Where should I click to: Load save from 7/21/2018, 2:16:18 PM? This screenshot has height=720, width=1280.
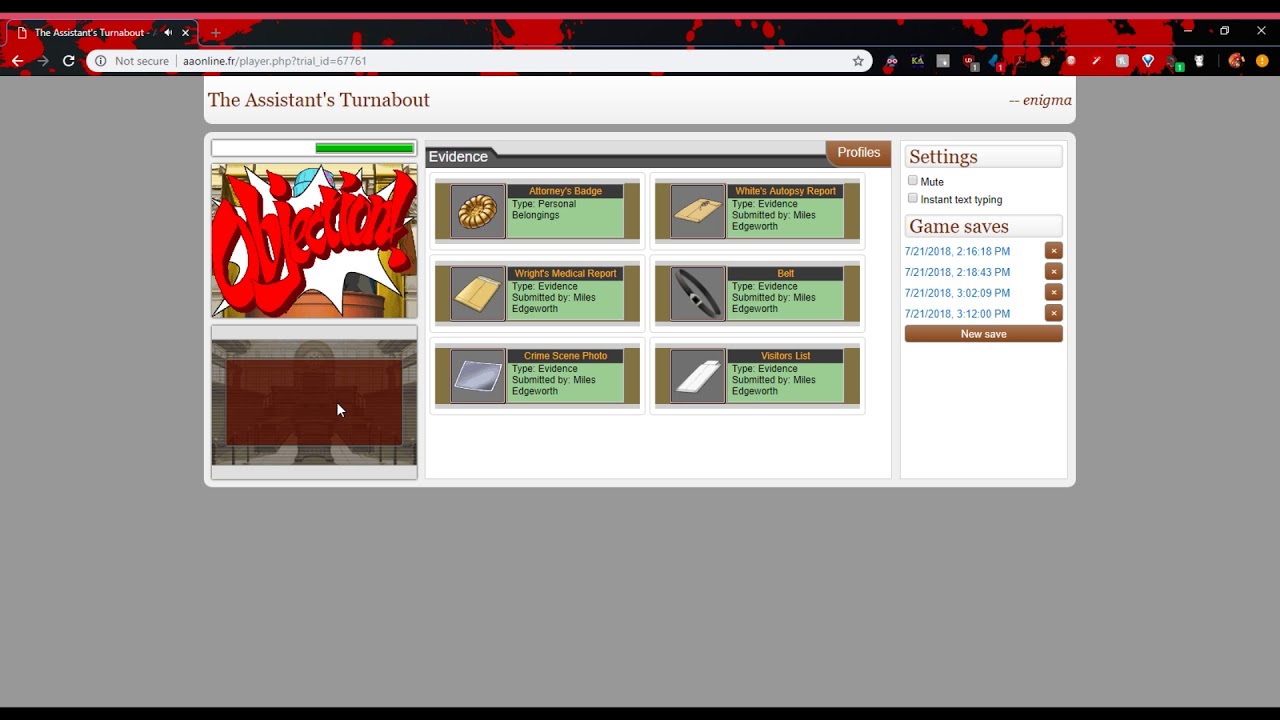pos(957,252)
